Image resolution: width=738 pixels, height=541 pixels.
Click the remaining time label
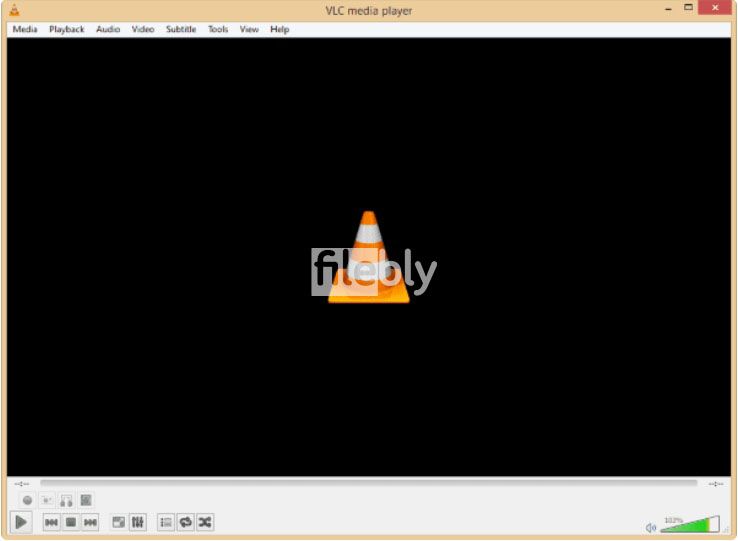click(716, 484)
